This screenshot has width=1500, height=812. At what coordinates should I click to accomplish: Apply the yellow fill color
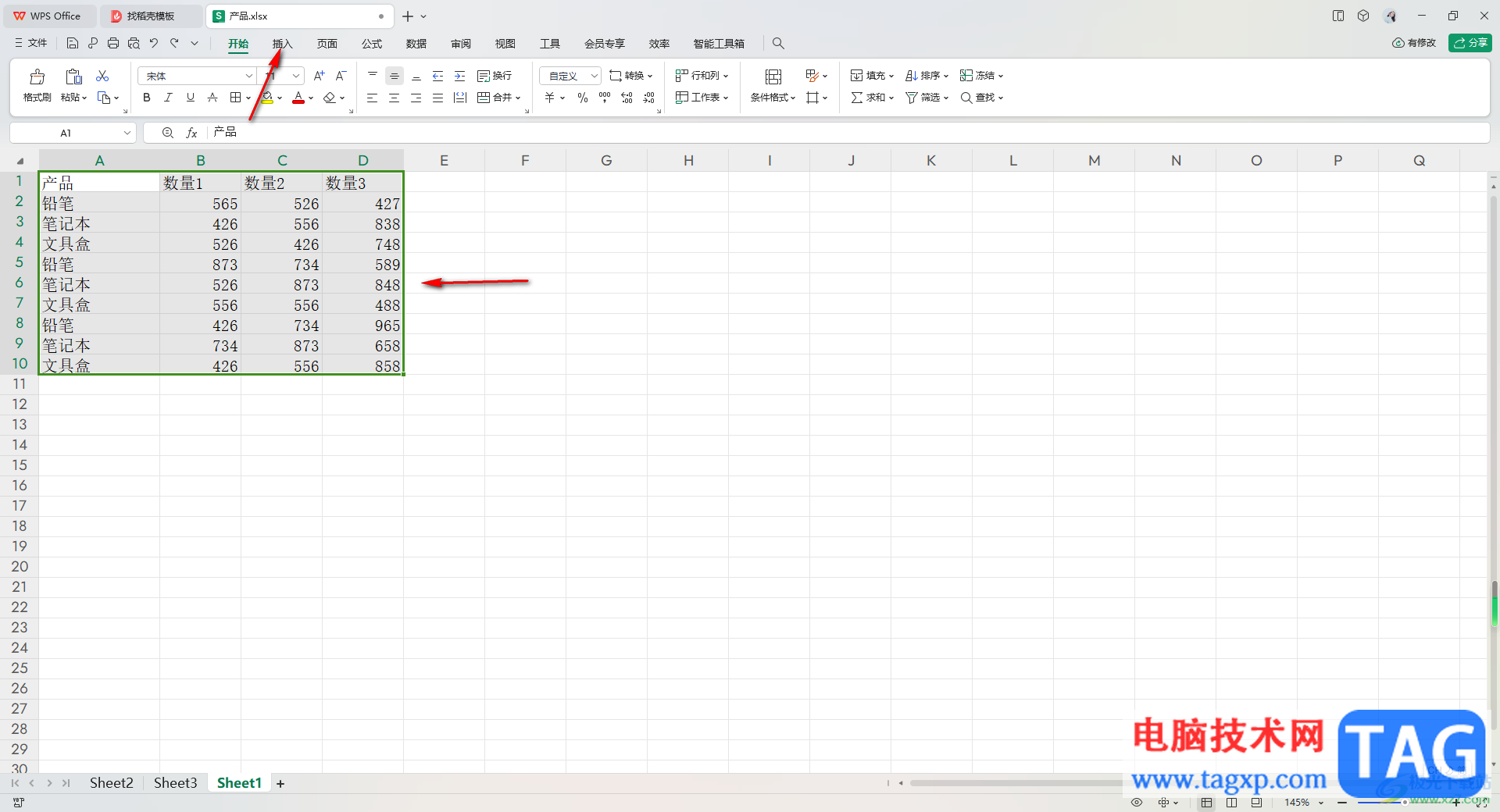click(267, 98)
